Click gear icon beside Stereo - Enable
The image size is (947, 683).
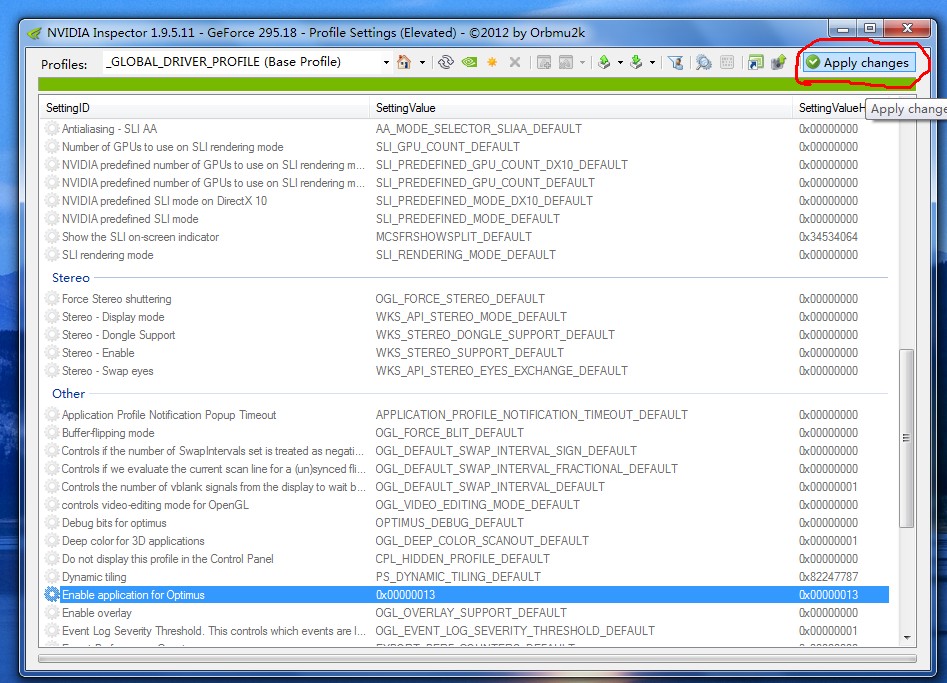[x=52, y=353]
